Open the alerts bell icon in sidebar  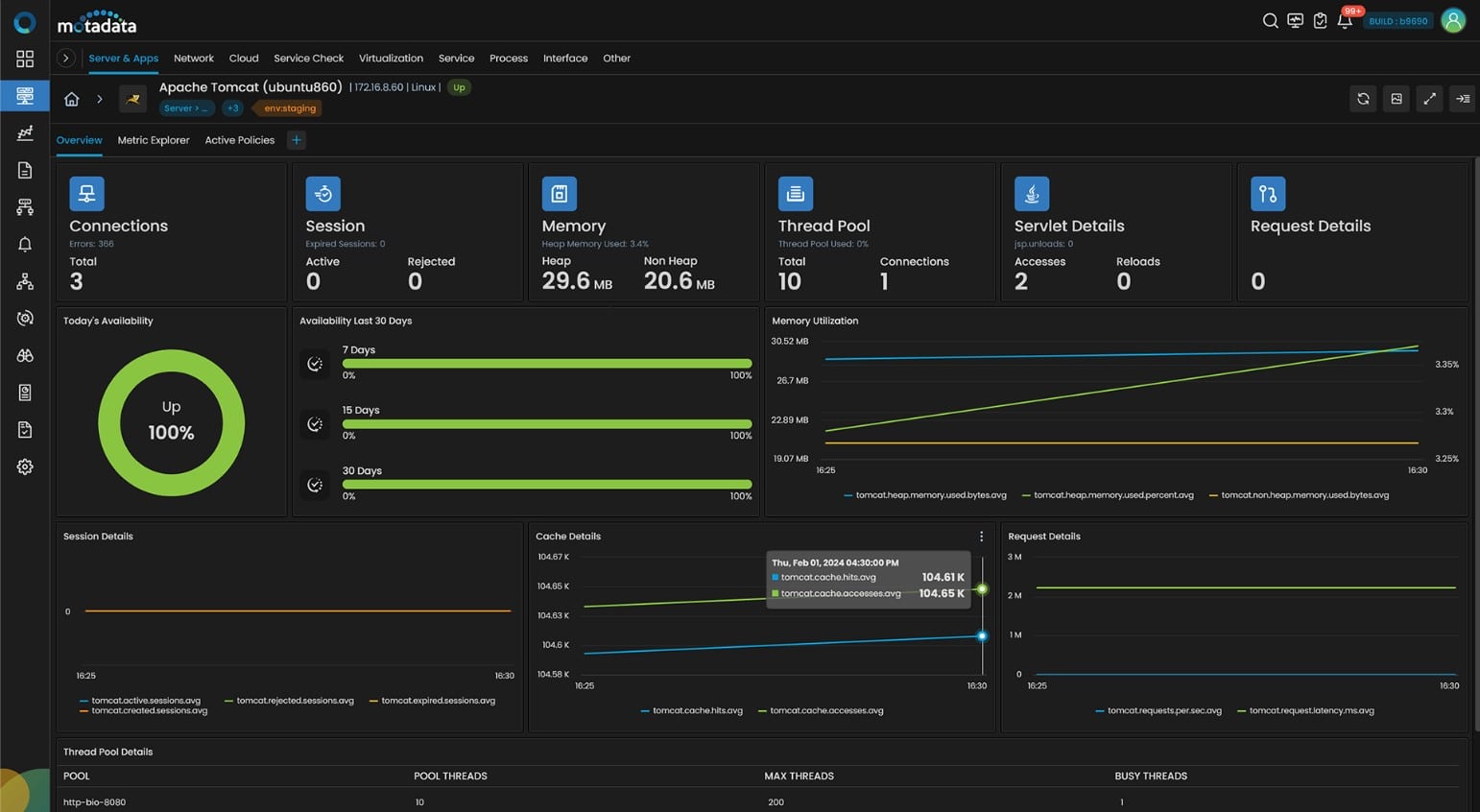[x=25, y=245]
